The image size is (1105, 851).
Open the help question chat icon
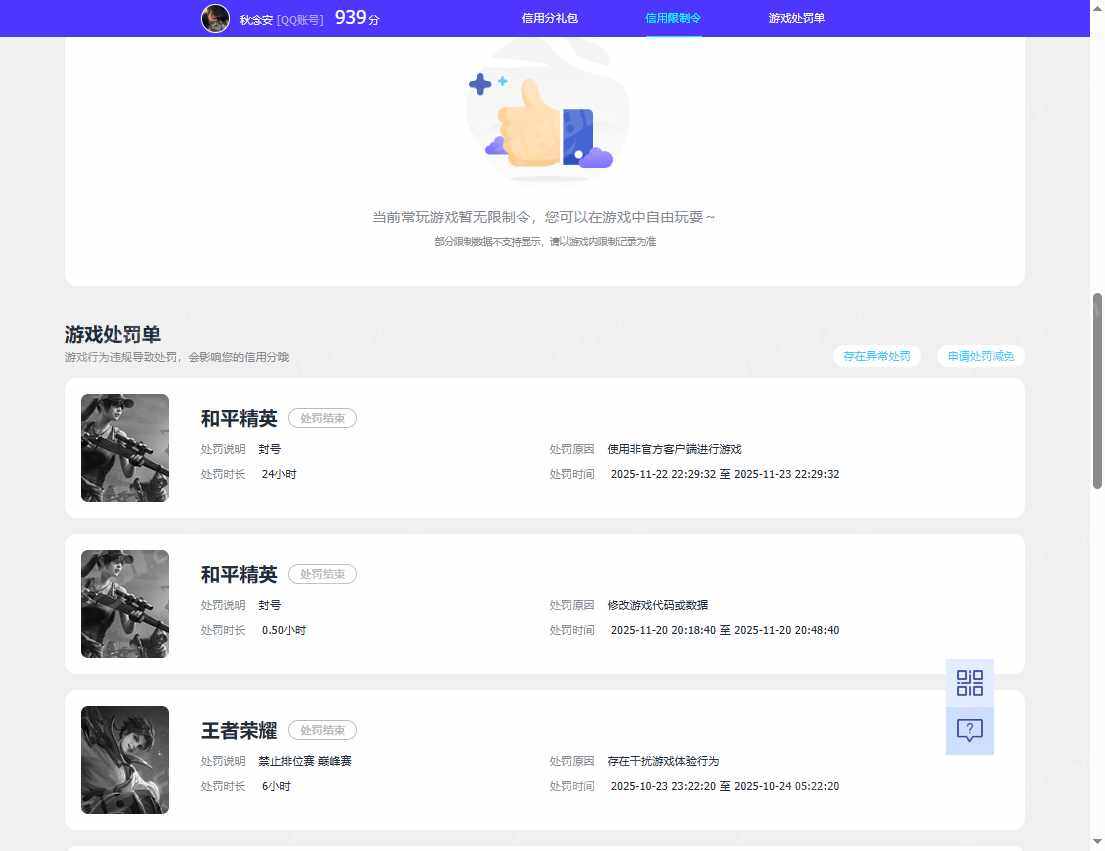[970, 731]
